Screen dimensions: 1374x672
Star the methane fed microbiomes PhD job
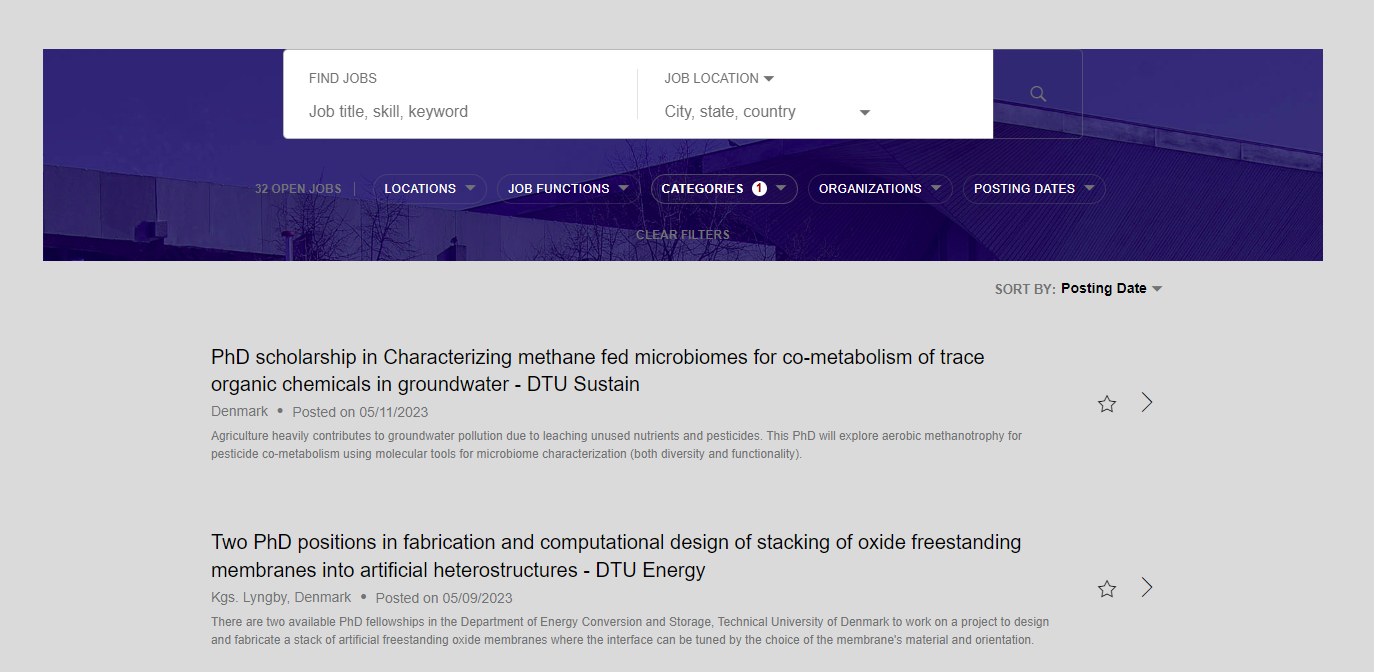(x=1107, y=404)
